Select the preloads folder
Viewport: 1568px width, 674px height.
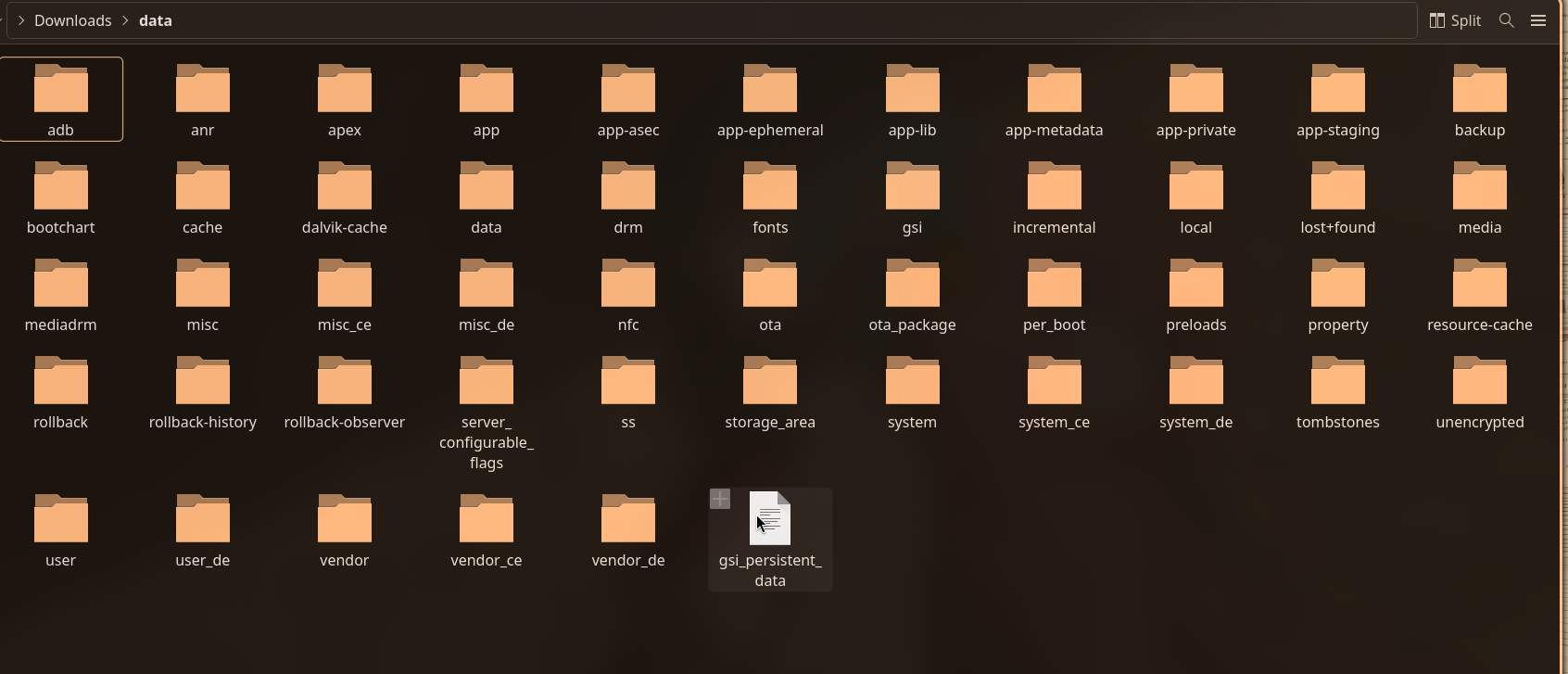[1196, 294]
